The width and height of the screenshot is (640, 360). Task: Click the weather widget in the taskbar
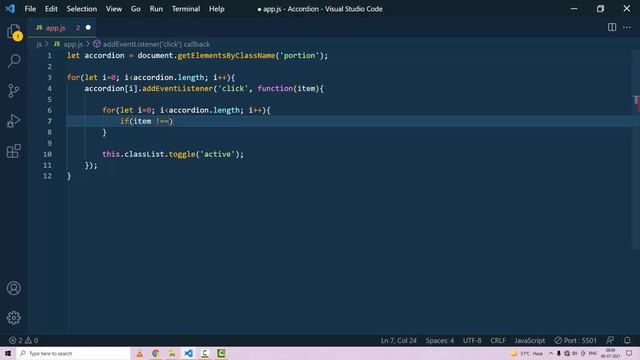click(x=527, y=353)
